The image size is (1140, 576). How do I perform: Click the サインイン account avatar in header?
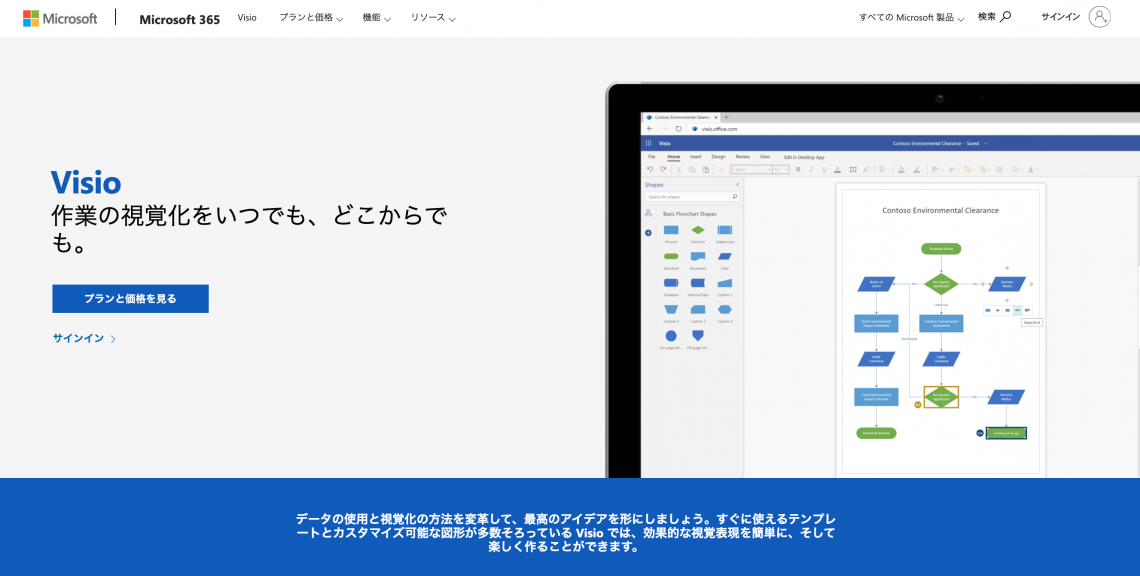click(1099, 17)
